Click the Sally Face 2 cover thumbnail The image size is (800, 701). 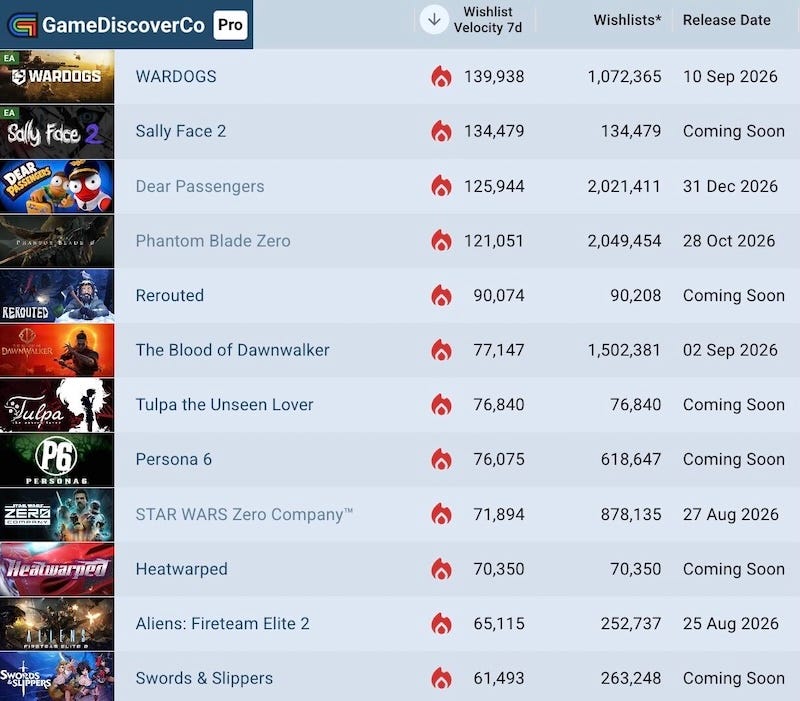(57, 131)
